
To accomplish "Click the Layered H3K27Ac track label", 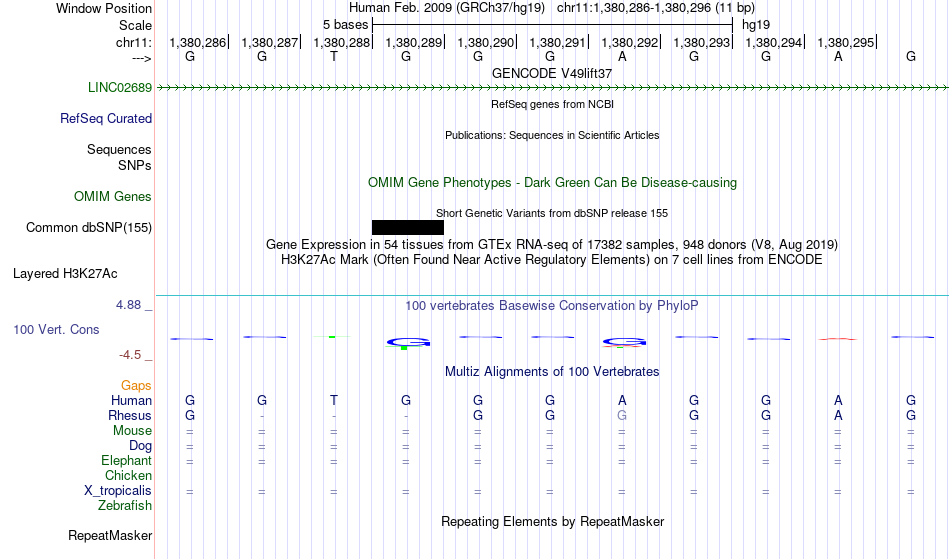I will coord(65,274).
